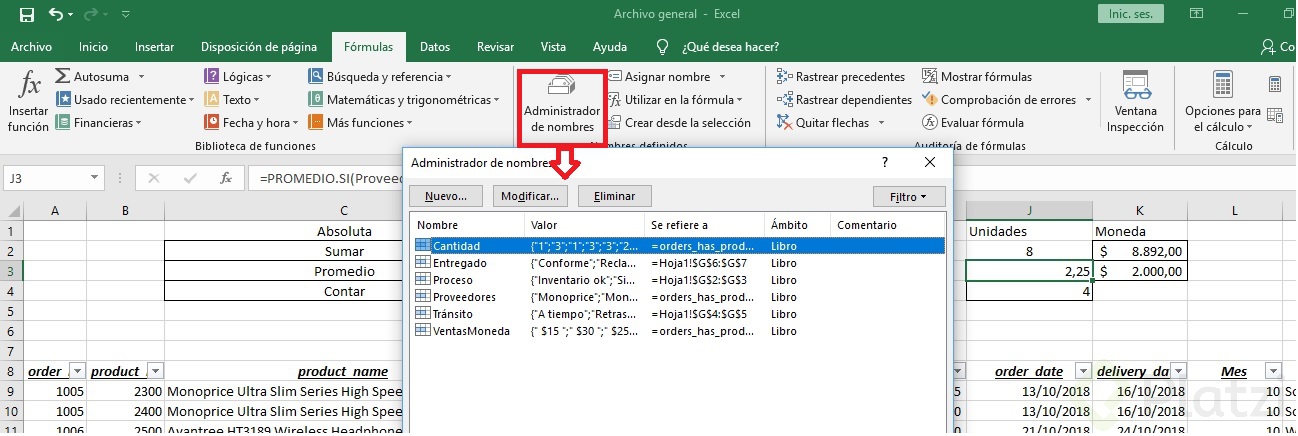Select the VentasMoneda name row
The image size is (1298, 436).
coord(677,331)
